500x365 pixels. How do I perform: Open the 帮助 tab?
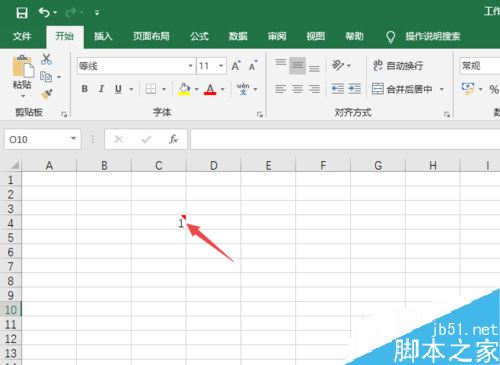tap(354, 36)
